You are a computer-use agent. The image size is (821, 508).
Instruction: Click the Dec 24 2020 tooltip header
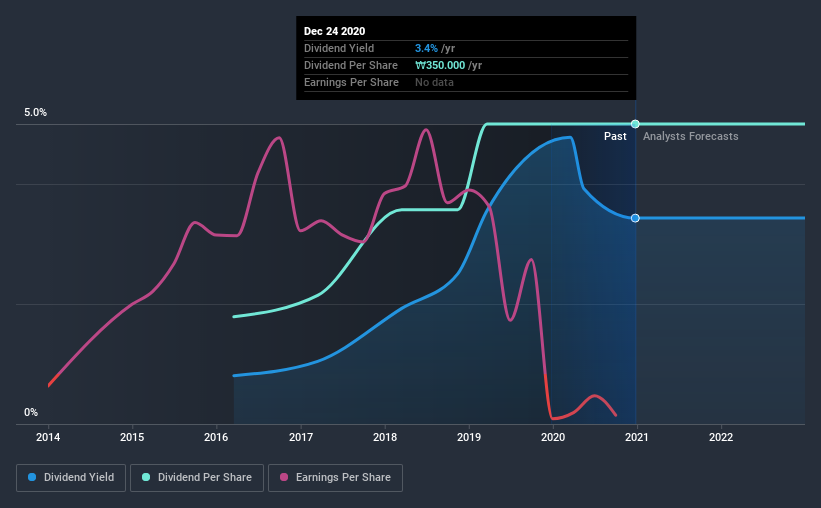335,31
